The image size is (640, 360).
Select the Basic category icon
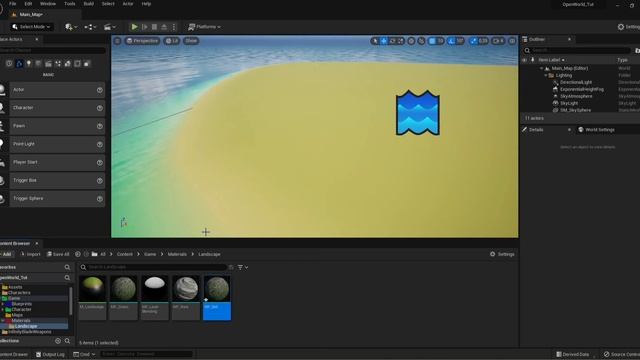[x=19, y=64]
